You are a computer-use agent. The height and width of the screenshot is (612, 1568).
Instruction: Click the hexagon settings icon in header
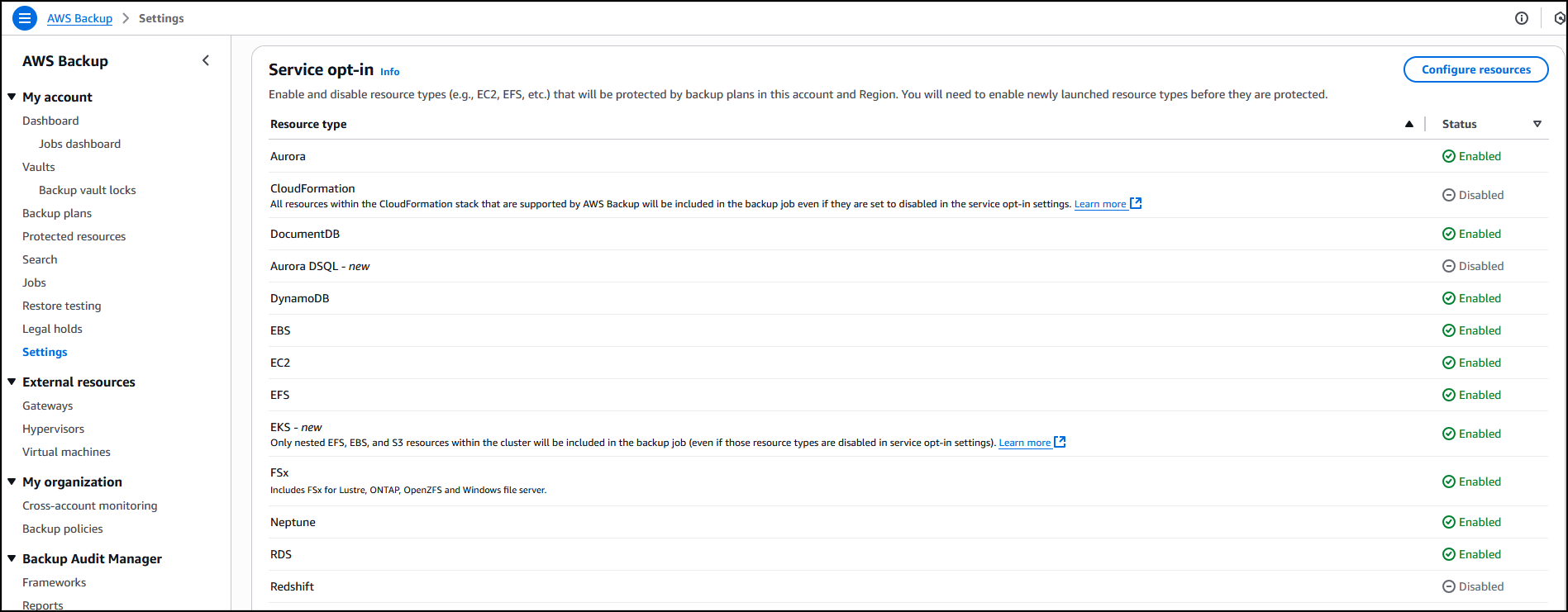pyautogui.click(x=1560, y=18)
